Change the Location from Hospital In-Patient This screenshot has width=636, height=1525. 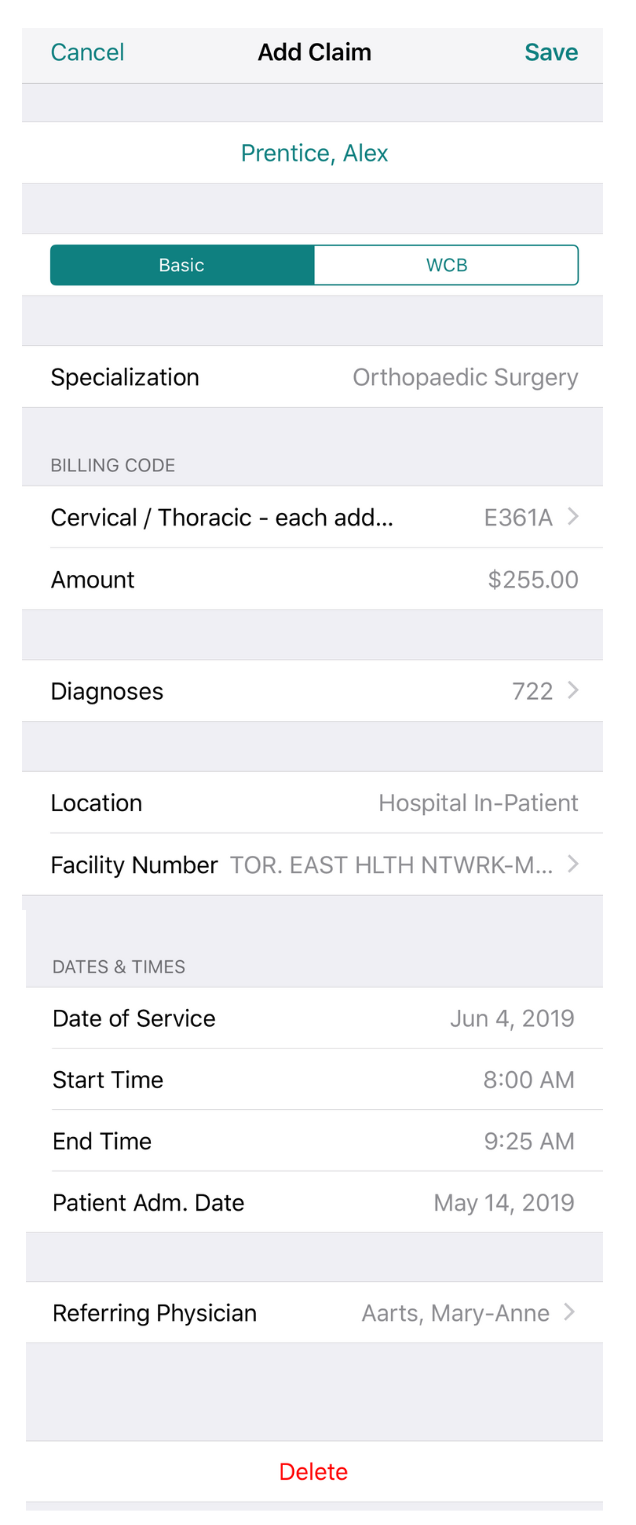477,803
